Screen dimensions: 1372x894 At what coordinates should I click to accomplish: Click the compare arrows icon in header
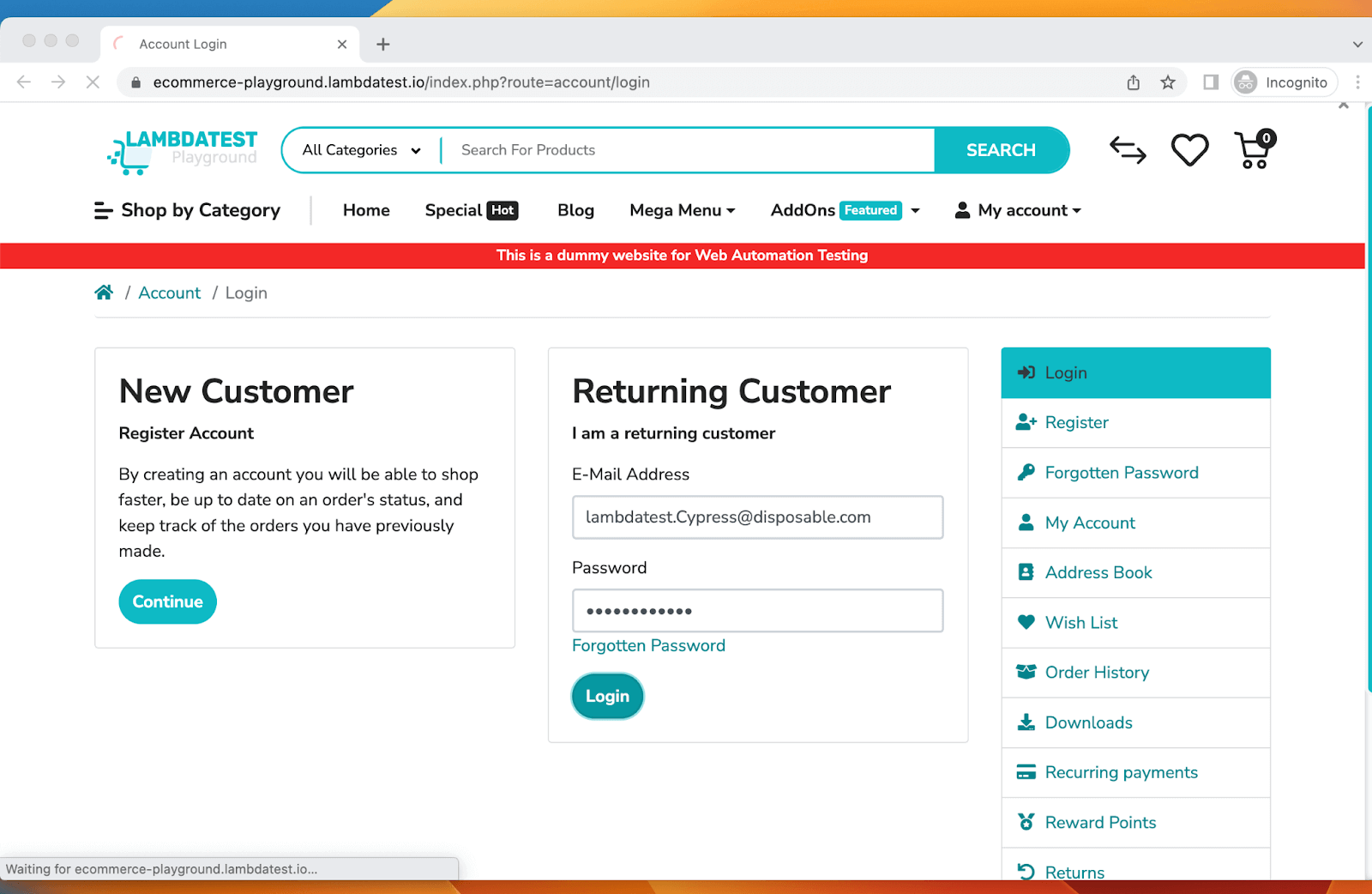pos(1128,150)
